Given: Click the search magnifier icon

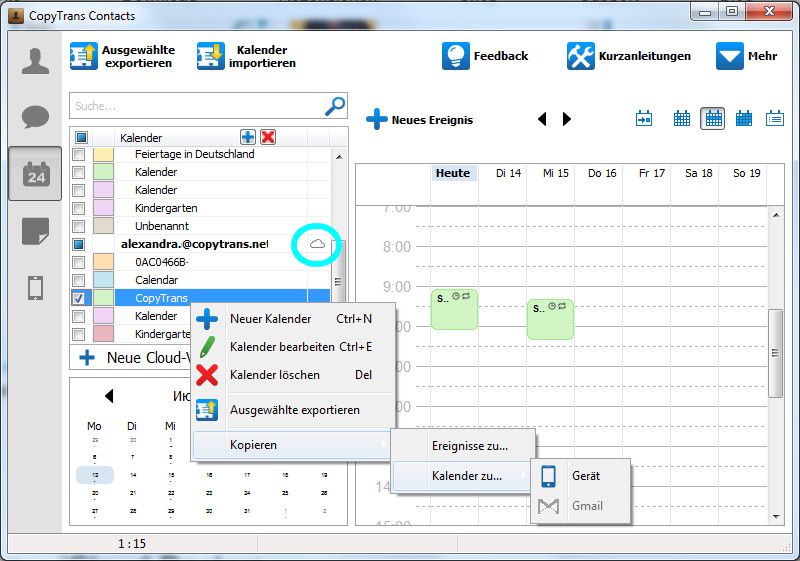Looking at the screenshot, I should [335, 106].
